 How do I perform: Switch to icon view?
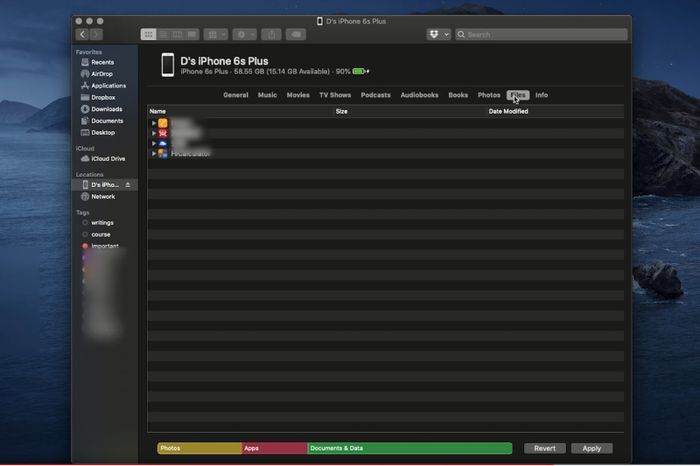pyautogui.click(x=149, y=34)
